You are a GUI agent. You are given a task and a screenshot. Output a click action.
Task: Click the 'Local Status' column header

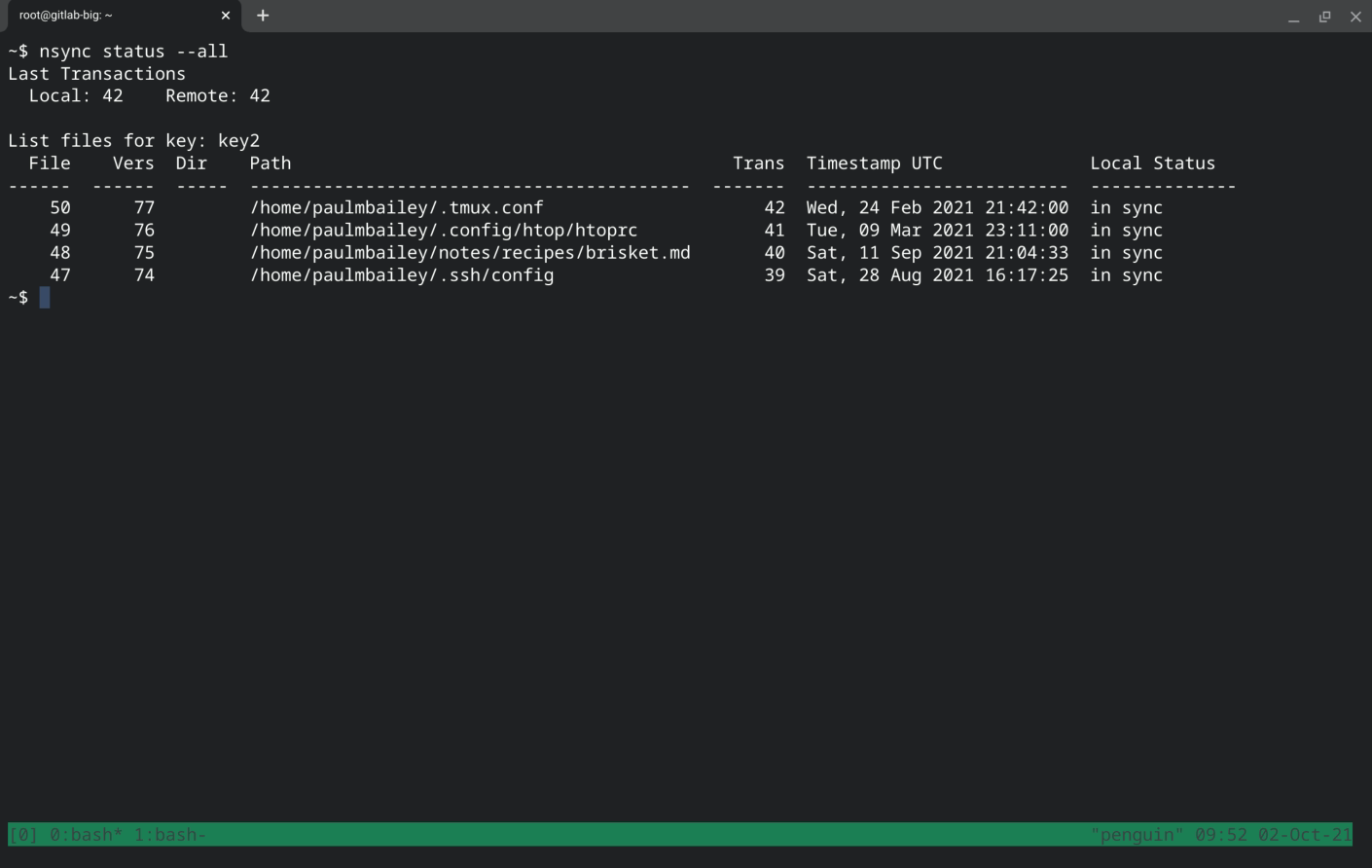click(x=1153, y=163)
